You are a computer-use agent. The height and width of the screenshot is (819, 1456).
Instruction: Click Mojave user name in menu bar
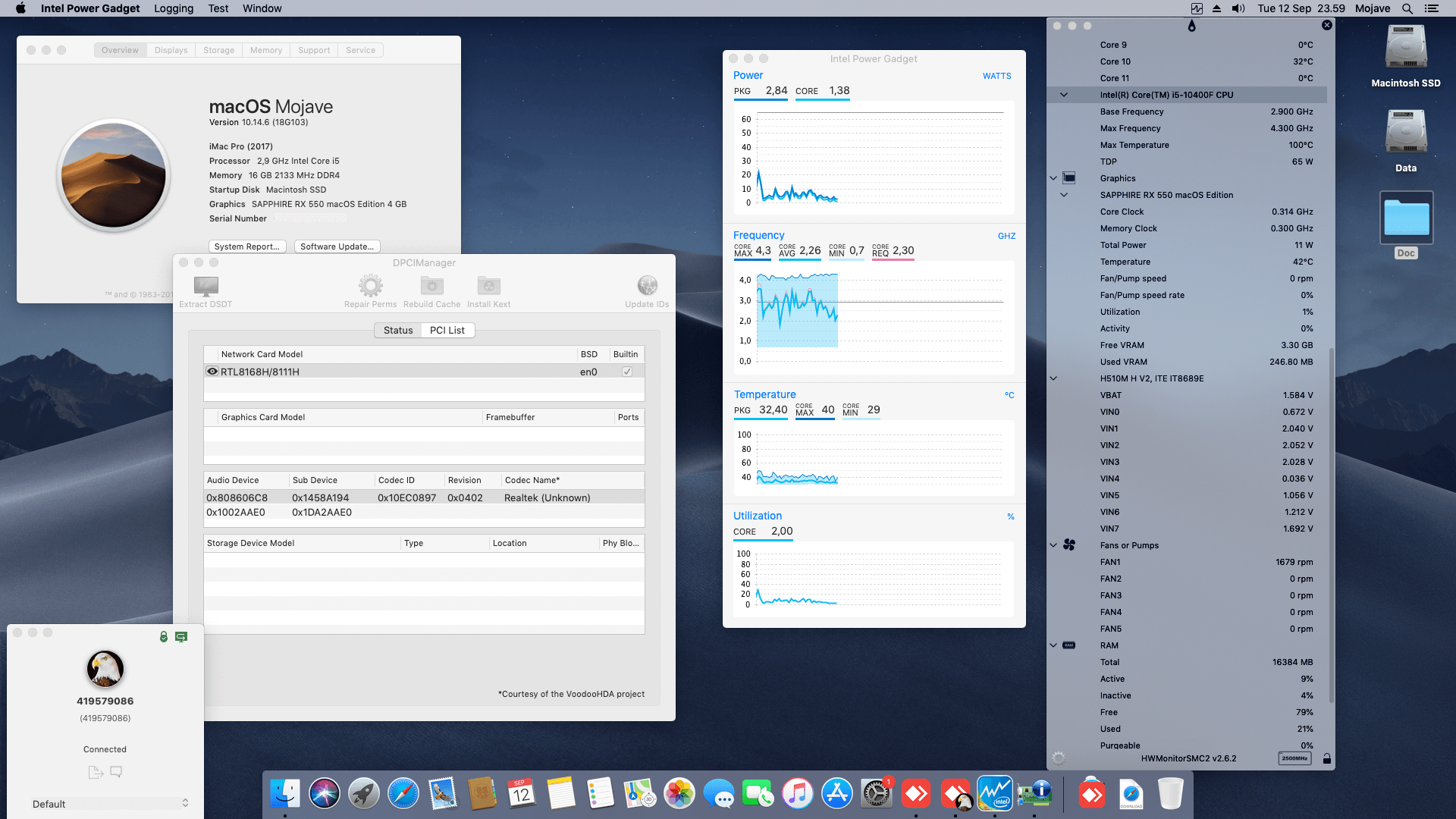pos(1373,8)
